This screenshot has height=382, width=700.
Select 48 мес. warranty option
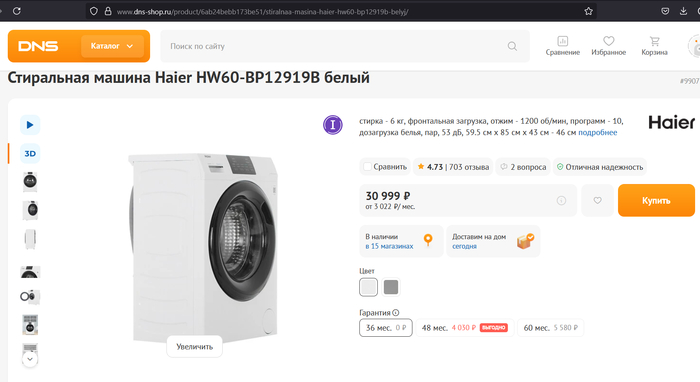465,328
